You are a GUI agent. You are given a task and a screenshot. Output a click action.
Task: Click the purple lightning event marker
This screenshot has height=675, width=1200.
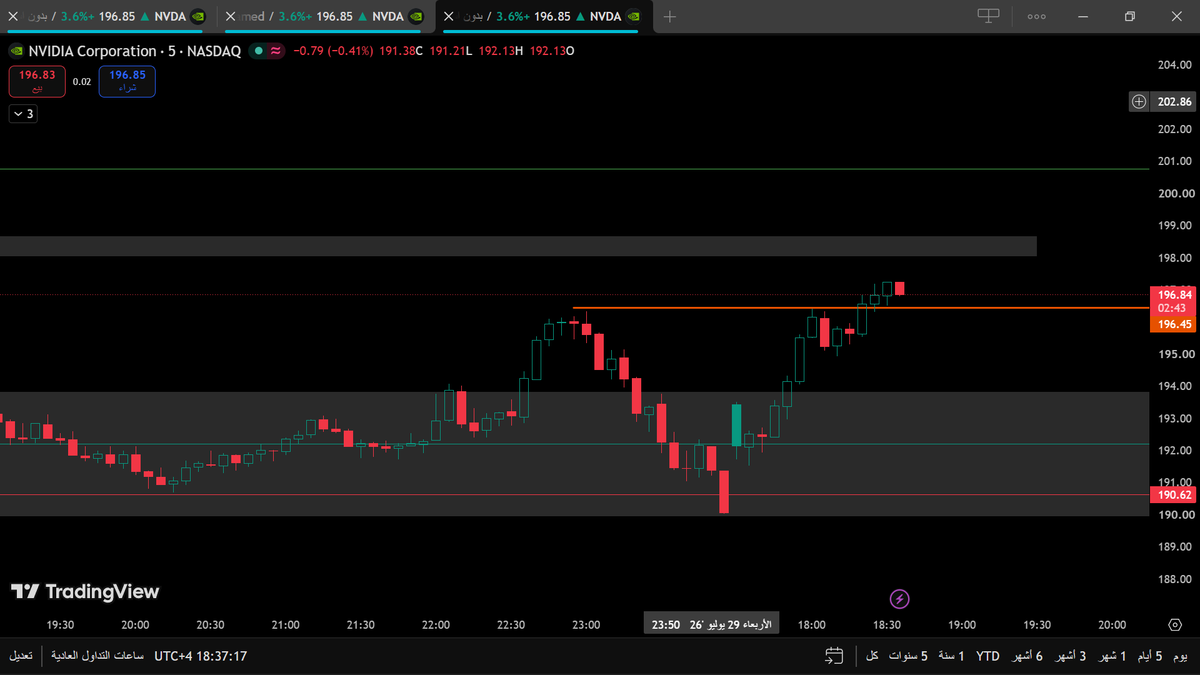[899, 599]
